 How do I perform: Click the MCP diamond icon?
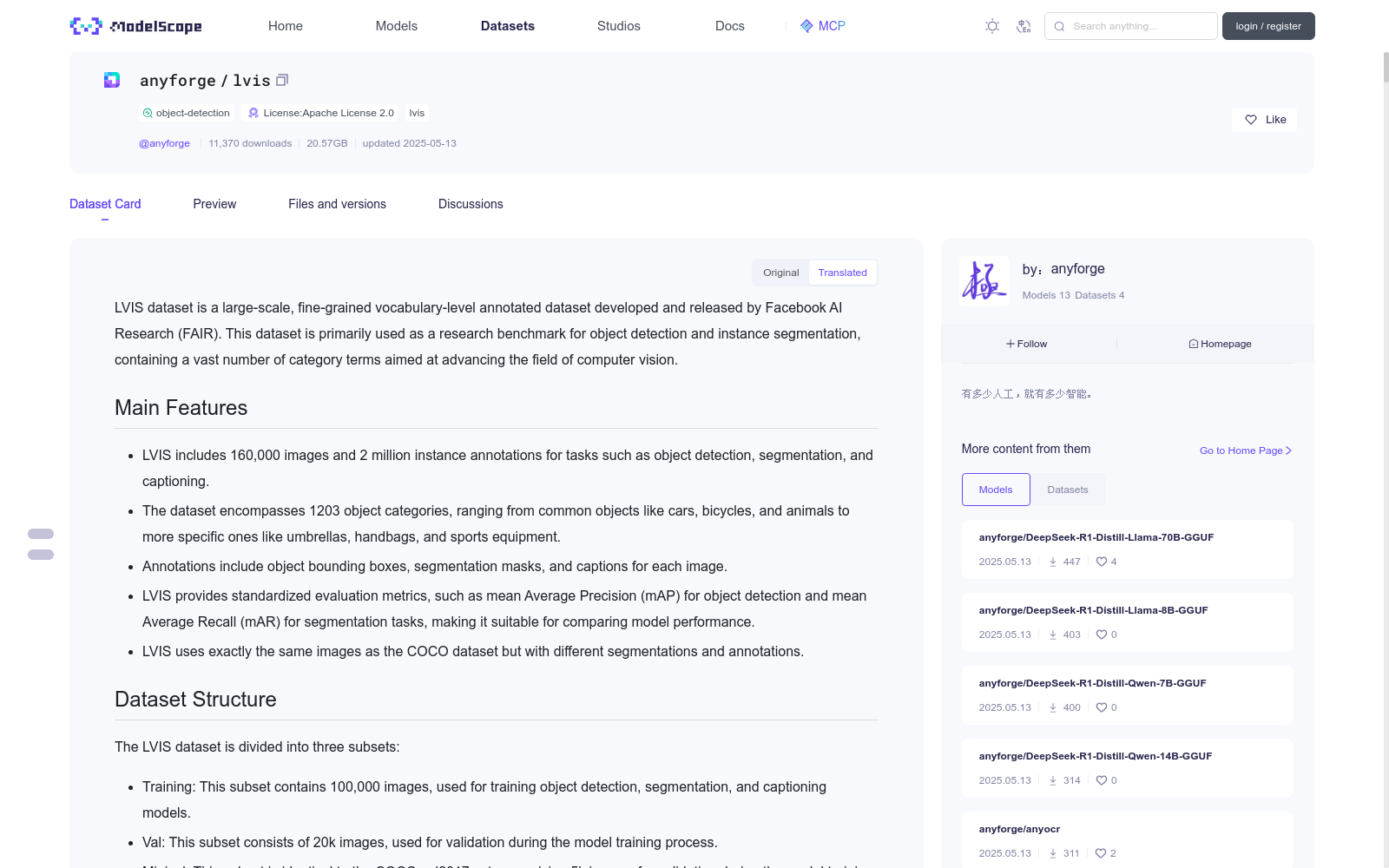[x=806, y=26]
